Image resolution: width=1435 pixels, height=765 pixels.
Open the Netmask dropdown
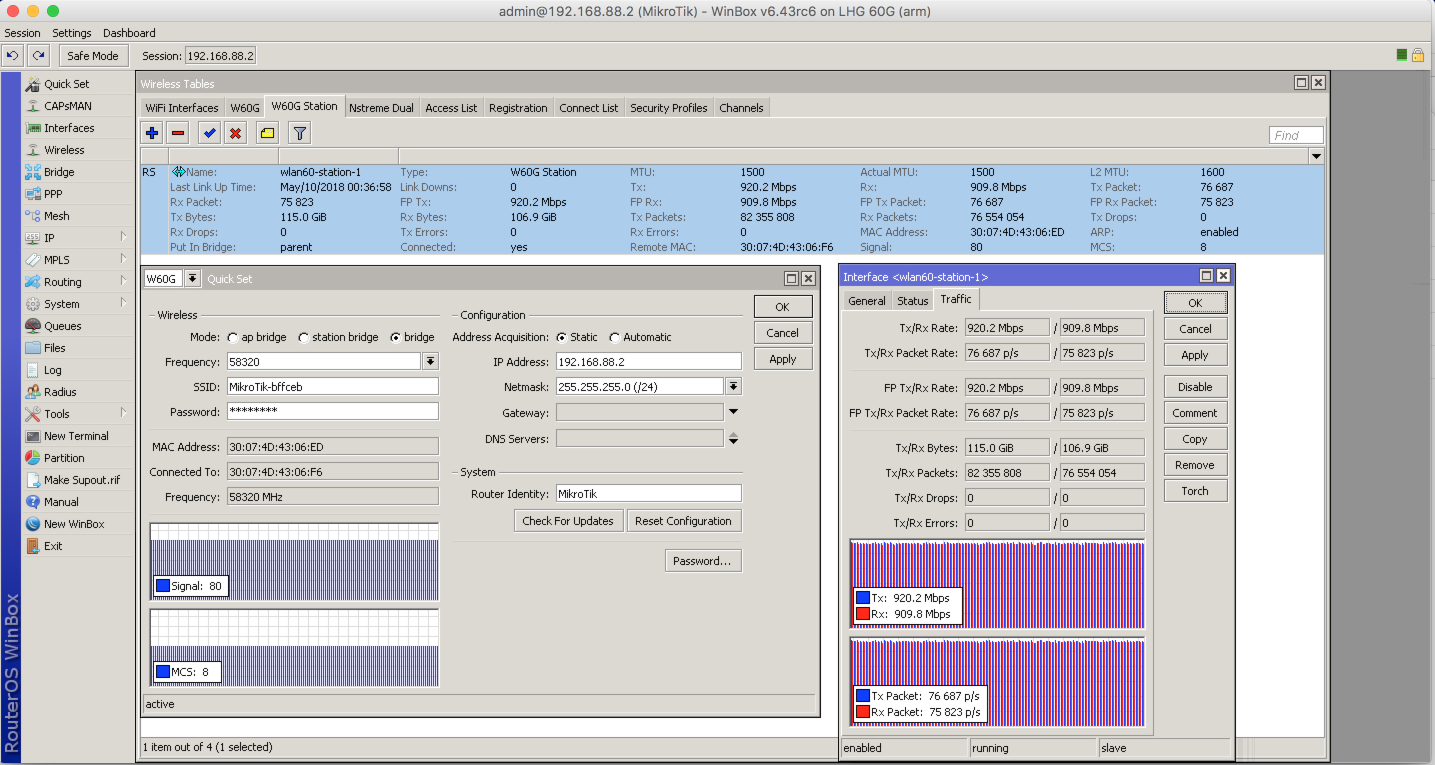(x=733, y=387)
